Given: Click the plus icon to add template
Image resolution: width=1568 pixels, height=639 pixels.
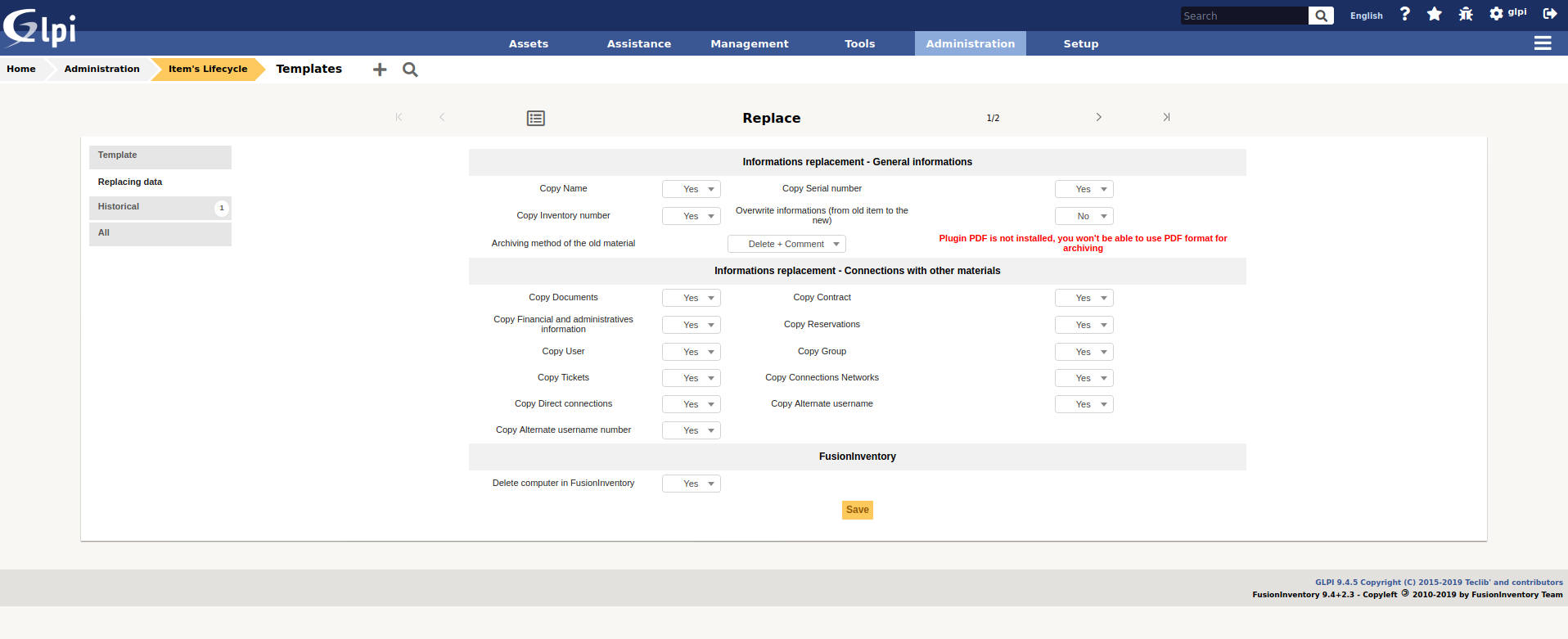Looking at the screenshot, I should pyautogui.click(x=380, y=70).
